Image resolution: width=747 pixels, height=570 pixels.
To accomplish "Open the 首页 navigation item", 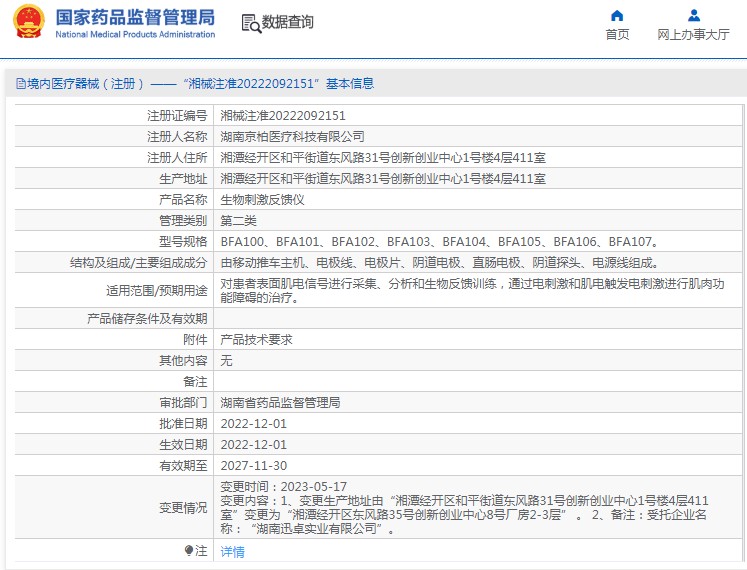I will [x=617, y=35].
